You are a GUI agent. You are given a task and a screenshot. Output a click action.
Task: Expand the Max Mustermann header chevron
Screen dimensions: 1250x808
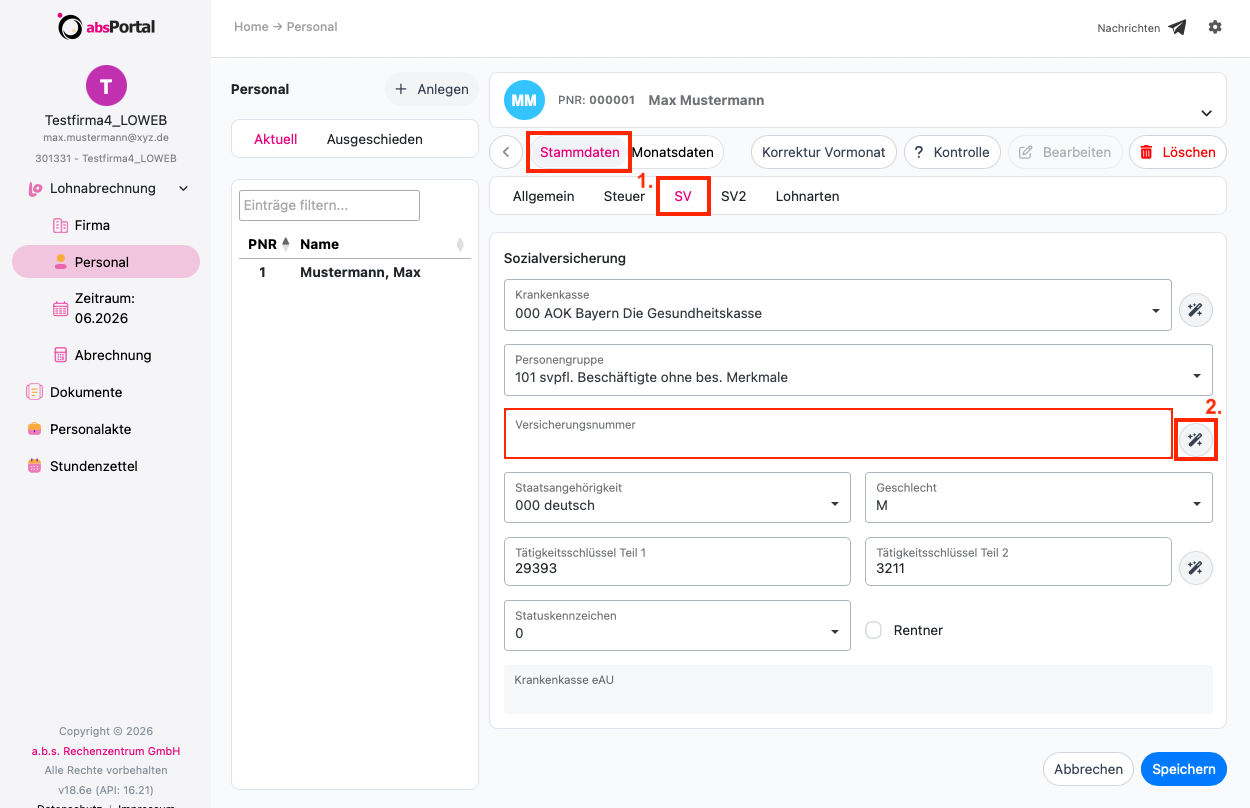(x=1206, y=113)
